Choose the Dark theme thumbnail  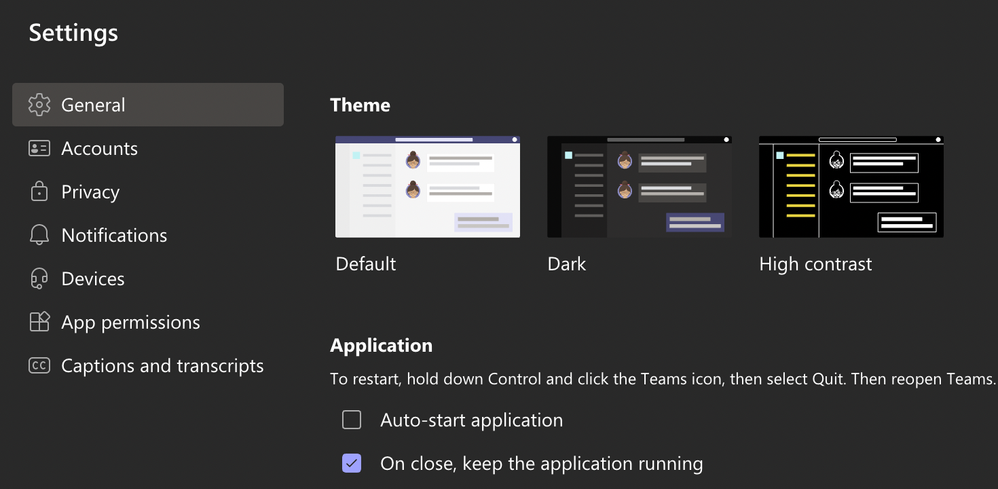pyautogui.click(x=640, y=187)
